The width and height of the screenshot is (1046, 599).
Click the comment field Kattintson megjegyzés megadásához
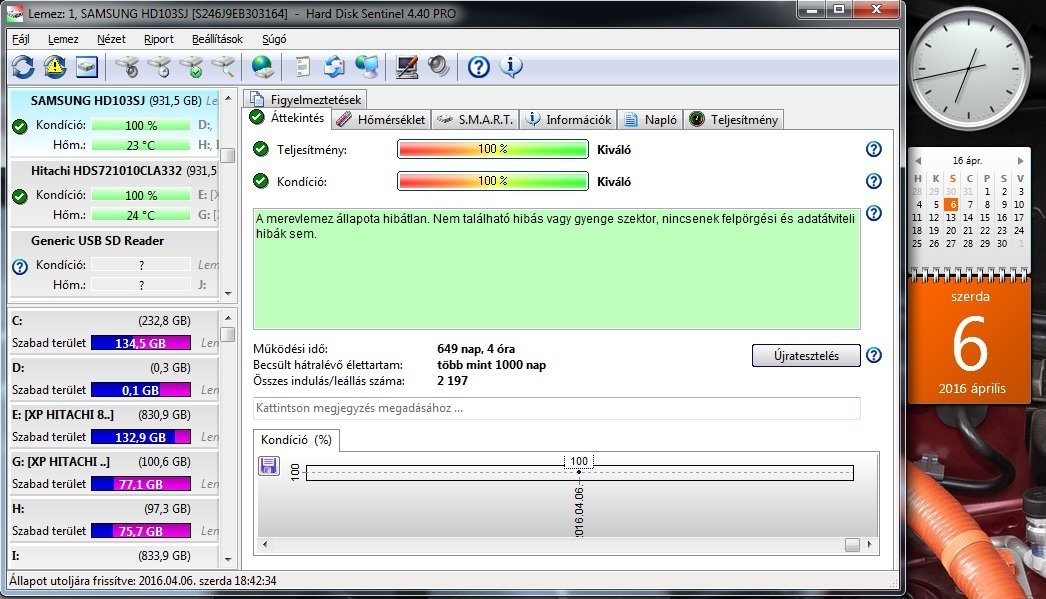click(556, 408)
